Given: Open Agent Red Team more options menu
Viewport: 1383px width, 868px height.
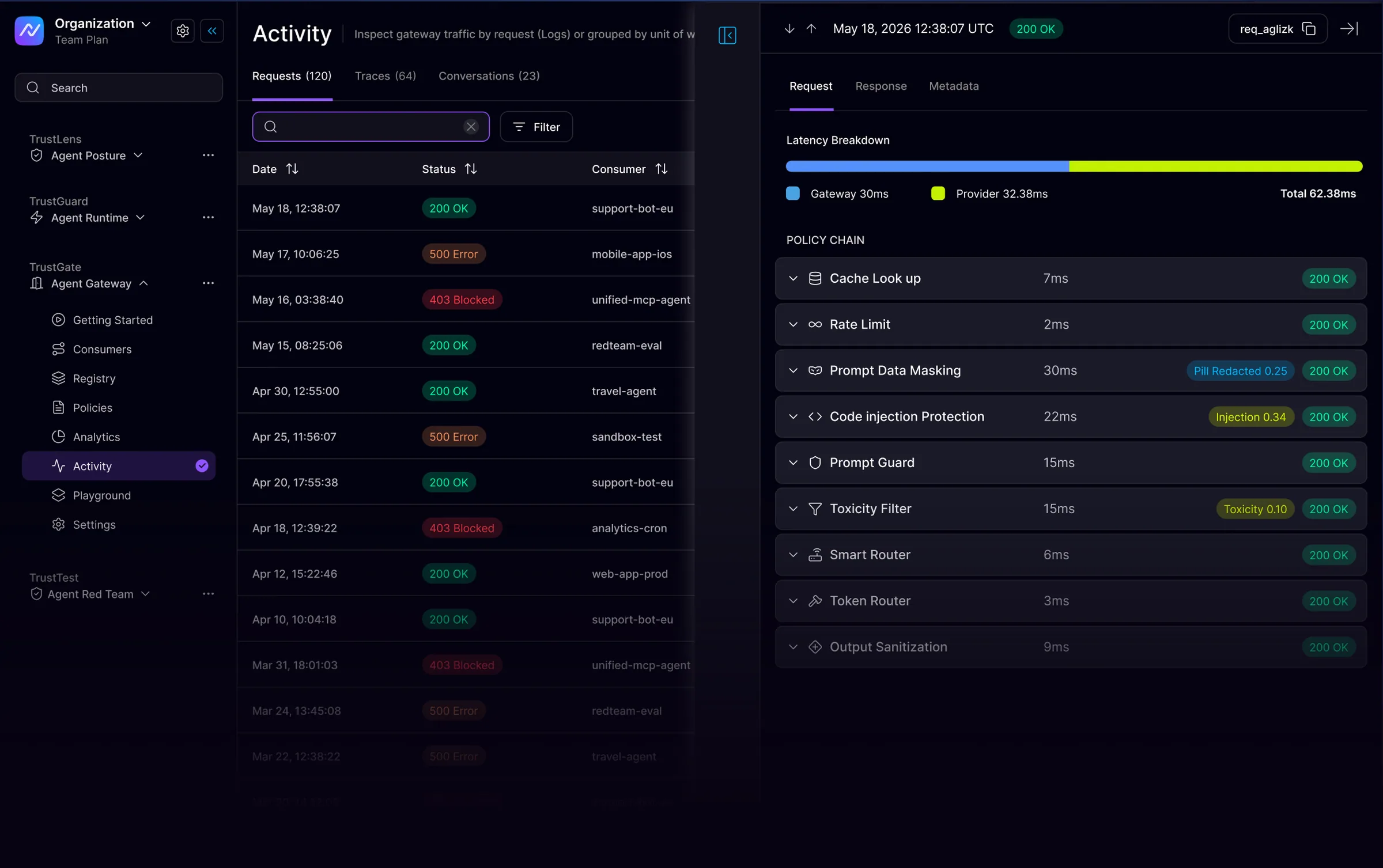Looking at the screenshot, I should [x=208, y=594].
